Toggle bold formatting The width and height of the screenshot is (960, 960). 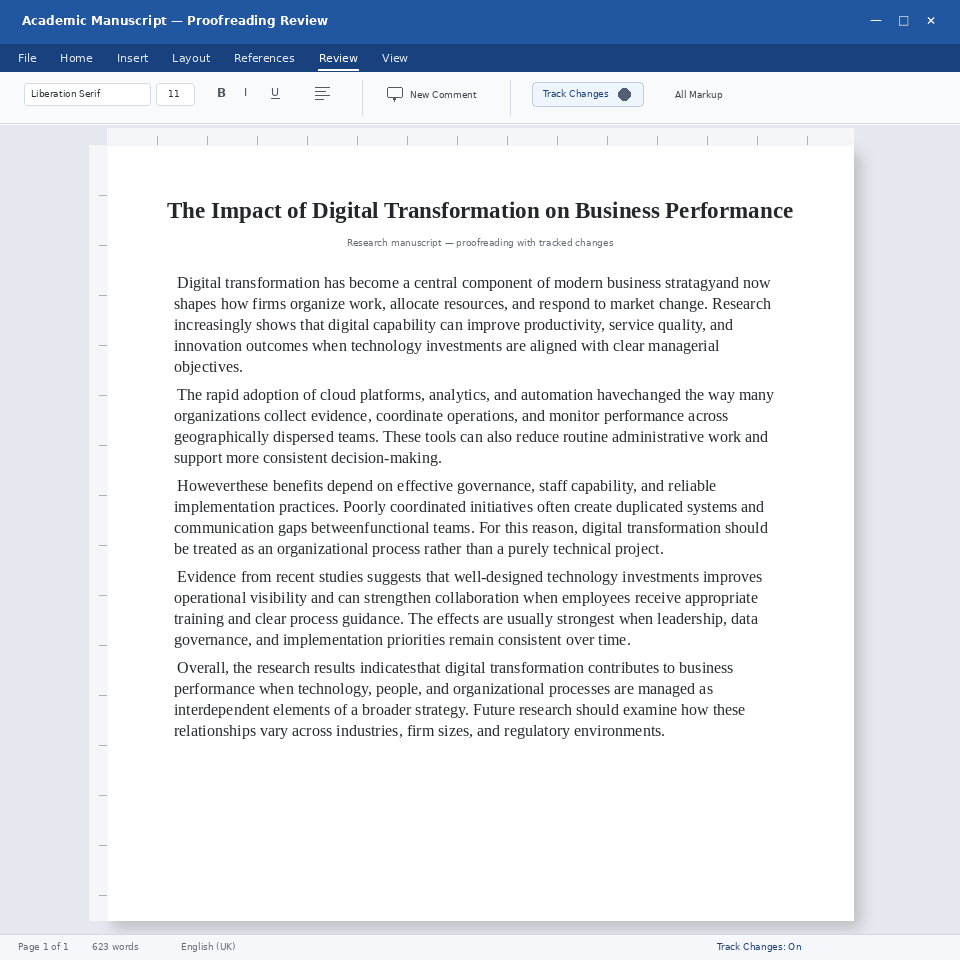tap(221, 93)
